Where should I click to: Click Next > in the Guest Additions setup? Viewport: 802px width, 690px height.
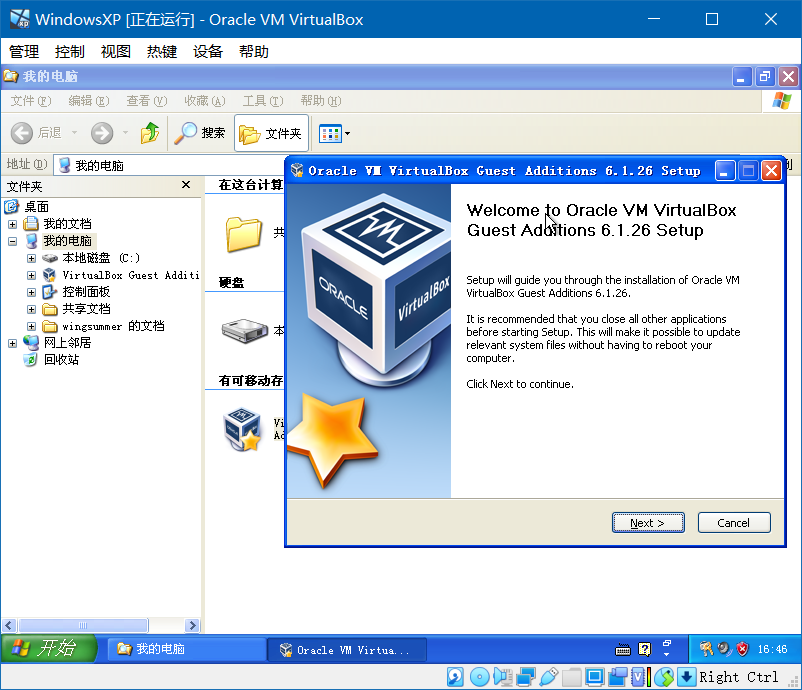[648, 523]
